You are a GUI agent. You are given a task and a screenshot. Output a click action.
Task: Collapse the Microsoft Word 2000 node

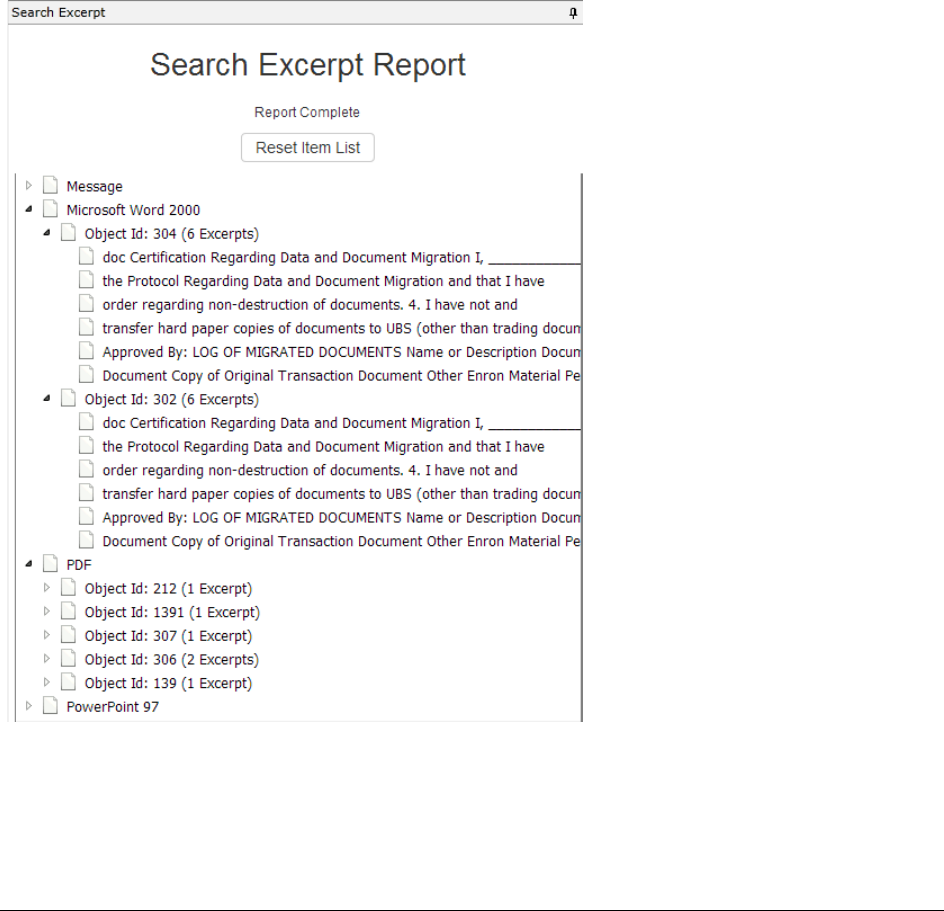point(28,210)
